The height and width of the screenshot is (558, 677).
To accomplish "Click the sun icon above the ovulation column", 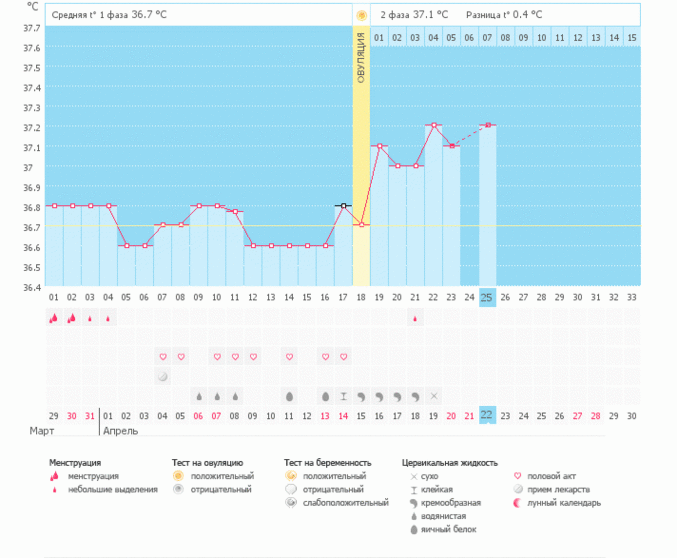I will [361, 15].
